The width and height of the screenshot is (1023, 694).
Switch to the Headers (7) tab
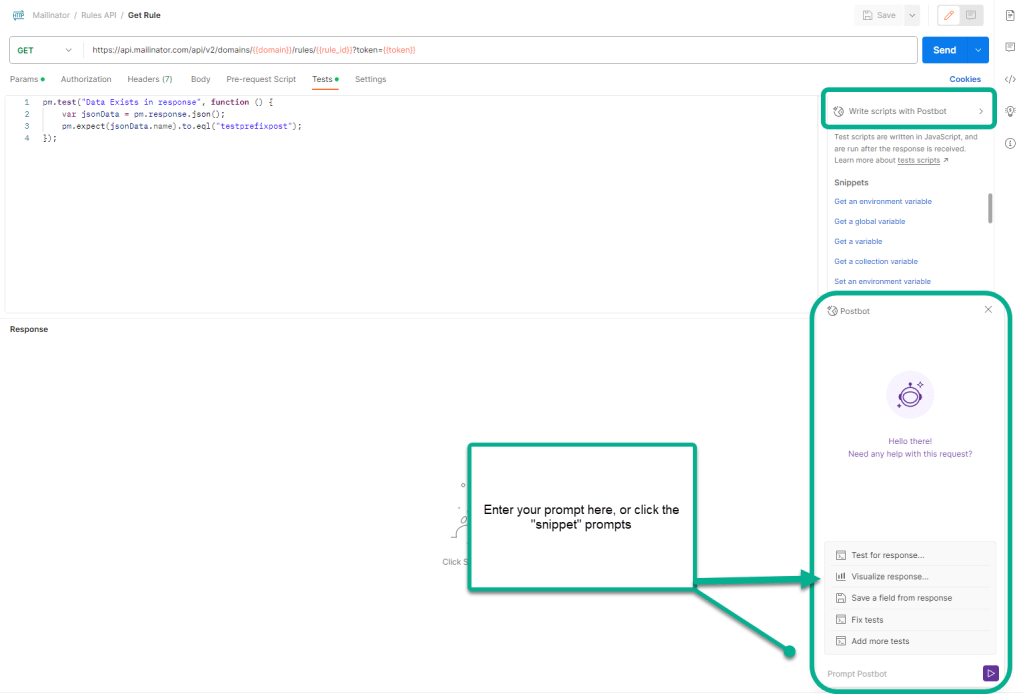[149, 79]
